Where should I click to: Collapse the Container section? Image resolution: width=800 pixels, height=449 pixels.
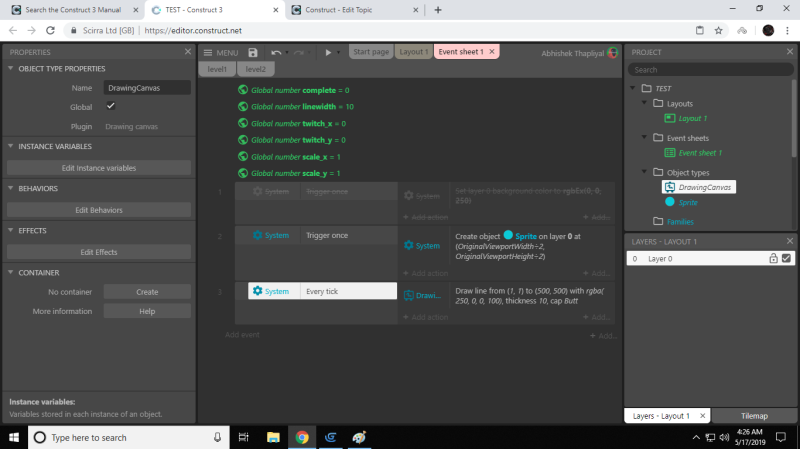tap(11, 272)
